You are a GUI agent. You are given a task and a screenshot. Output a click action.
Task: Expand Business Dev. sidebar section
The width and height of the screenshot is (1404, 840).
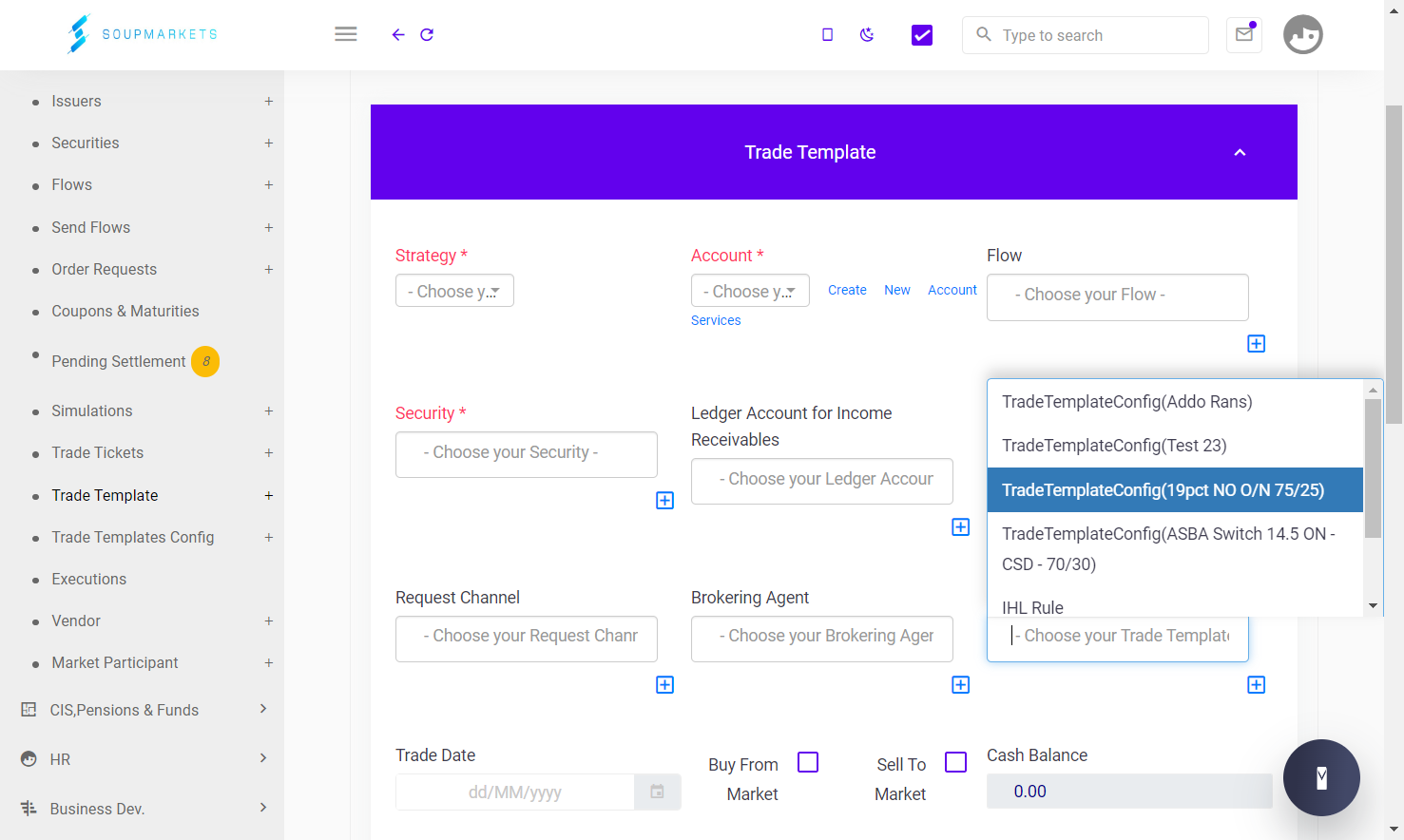pos(142,809)
